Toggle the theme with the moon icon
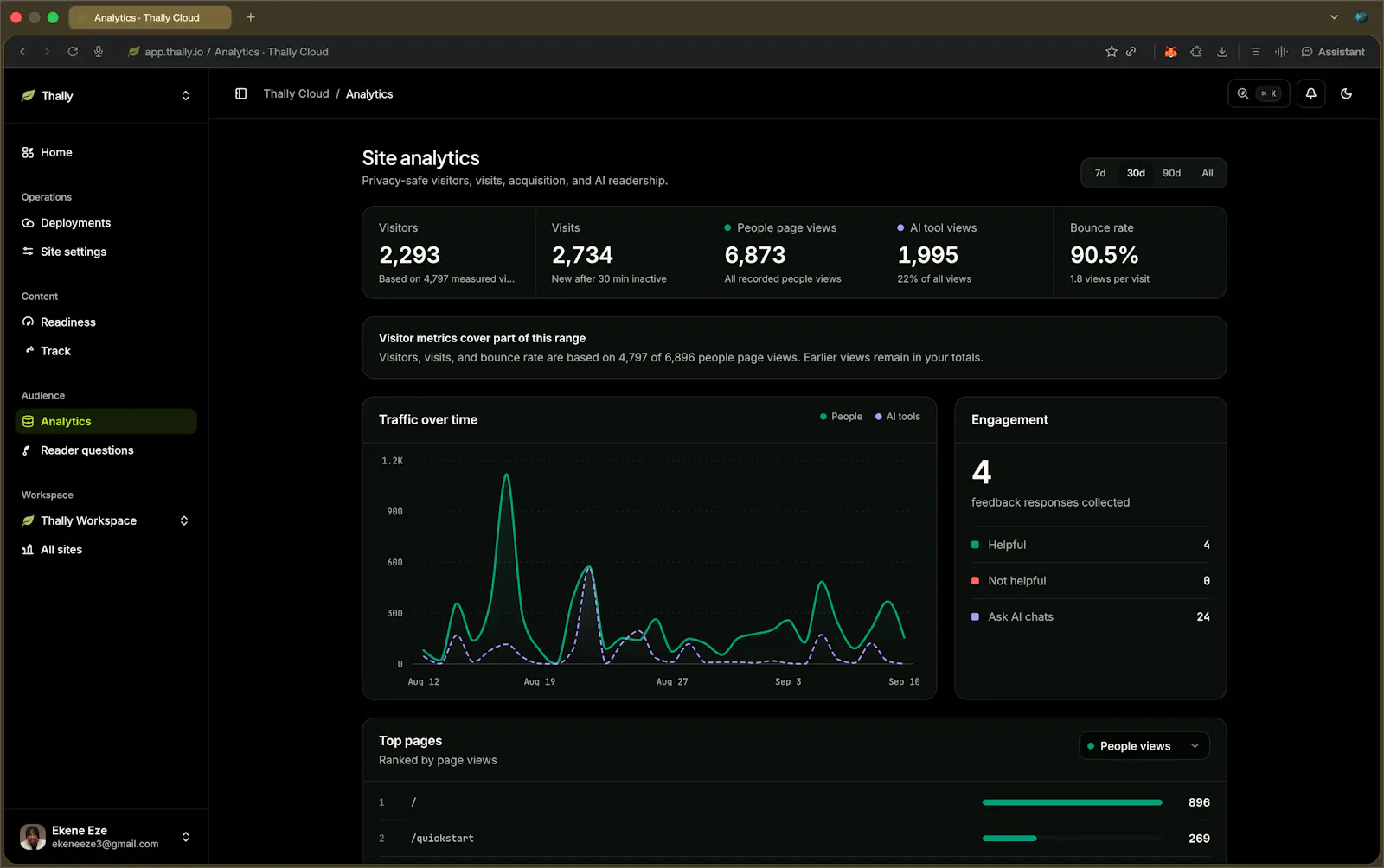This screenshot has width=1384, height=868. (1347, 93)
